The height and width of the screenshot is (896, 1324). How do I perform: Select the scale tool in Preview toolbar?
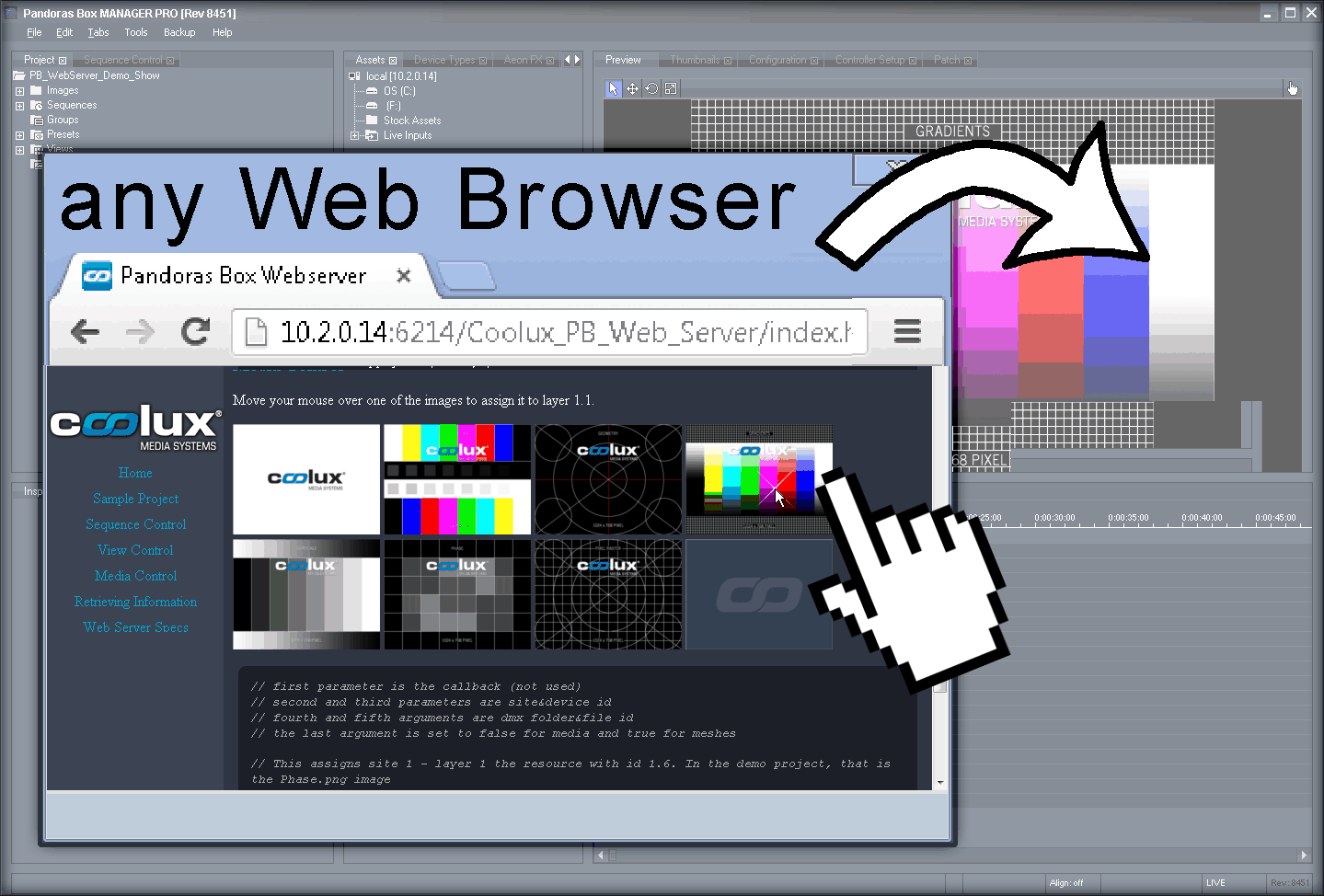[x=671, y=88]
